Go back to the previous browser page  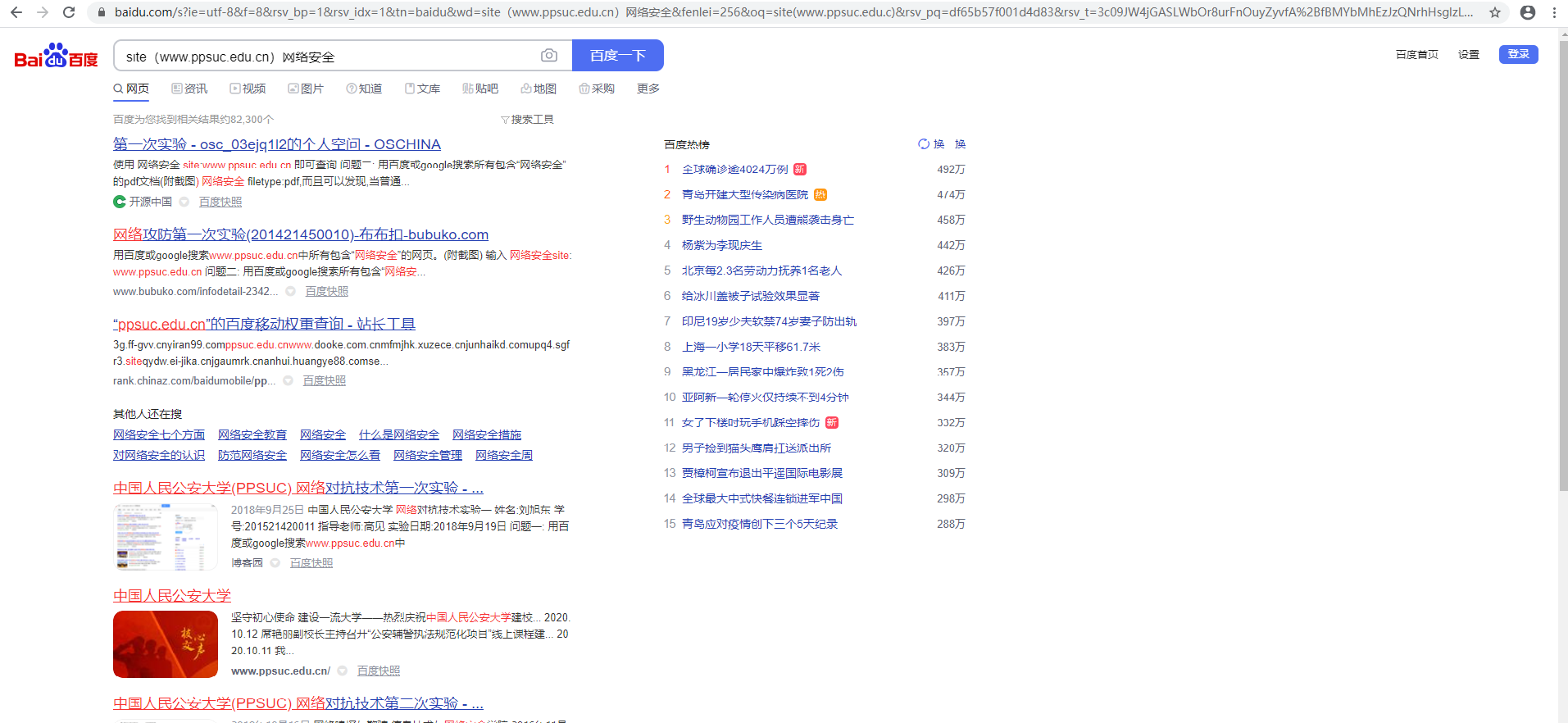click(16, 12)
